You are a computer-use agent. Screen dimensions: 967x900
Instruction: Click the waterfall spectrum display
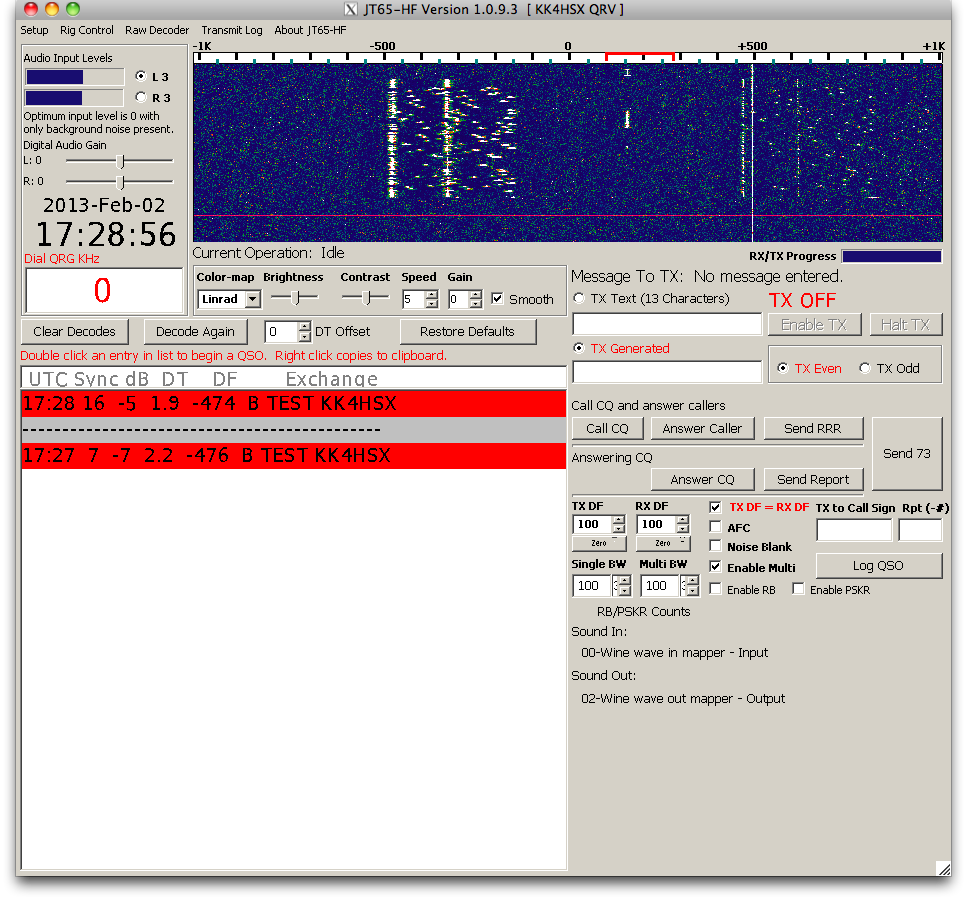click(x=568, y=152)
